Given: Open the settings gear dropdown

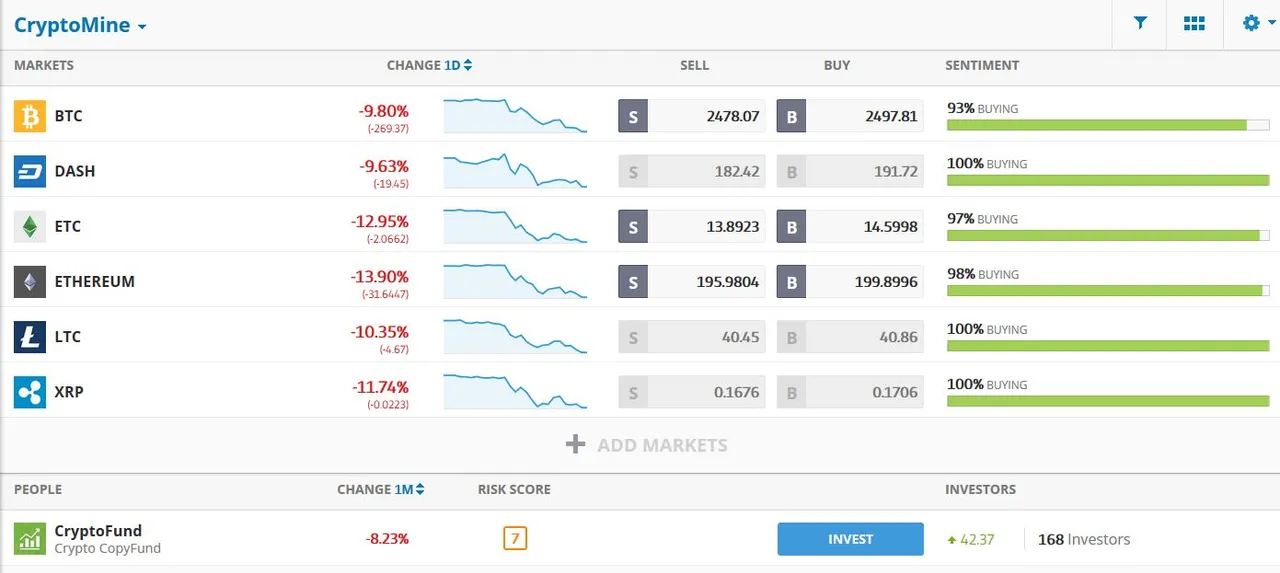Looking at the screenshot, I should coord(1256,23).
